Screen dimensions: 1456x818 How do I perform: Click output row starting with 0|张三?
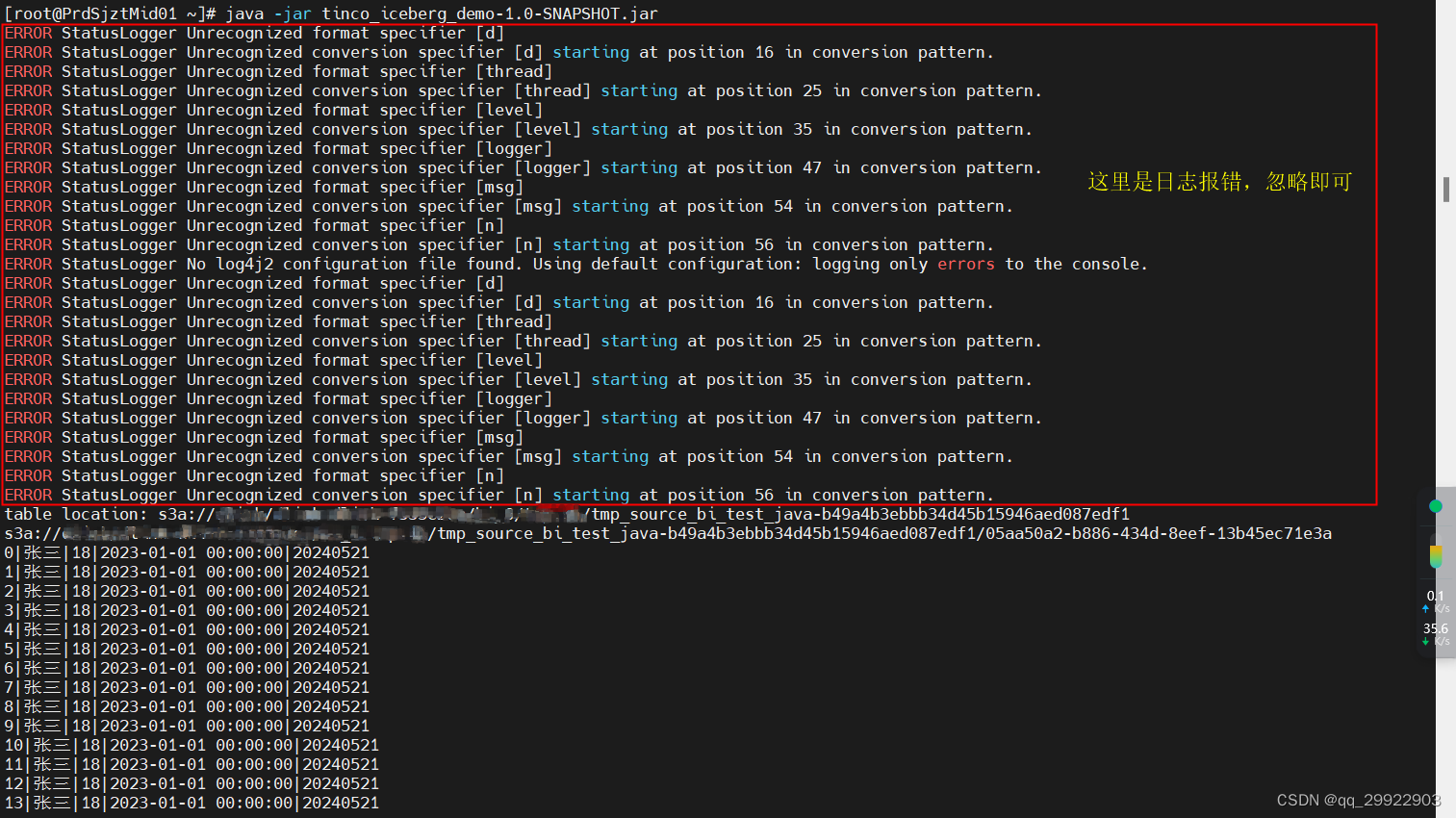(187, 552)
